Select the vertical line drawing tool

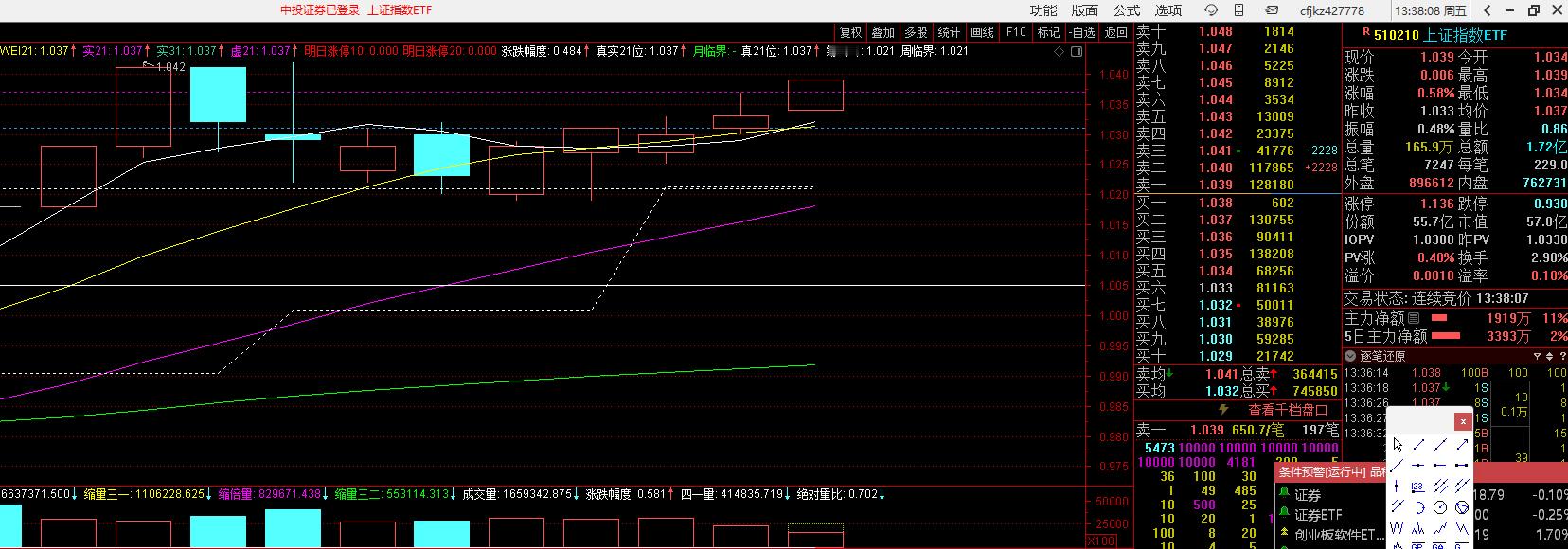coord(1396,487)
